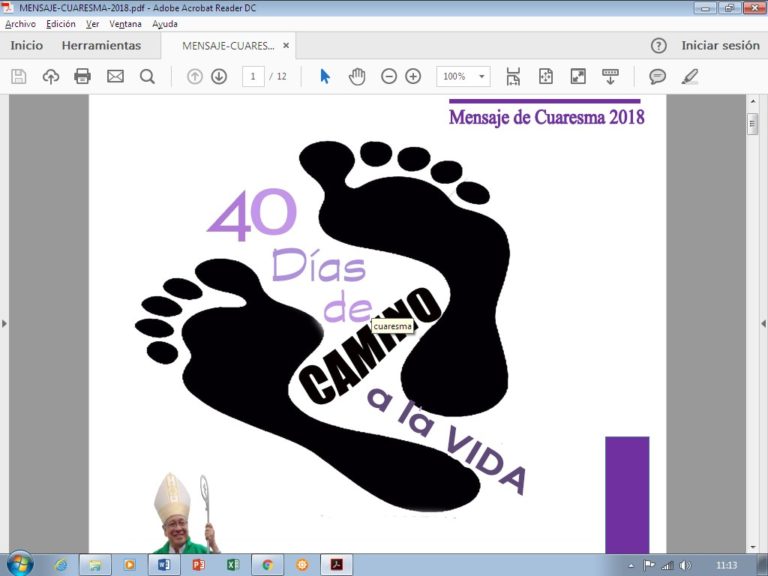Screen dimensions: 768x576
Task: Send file by email envelope icon
Action: 115,77
